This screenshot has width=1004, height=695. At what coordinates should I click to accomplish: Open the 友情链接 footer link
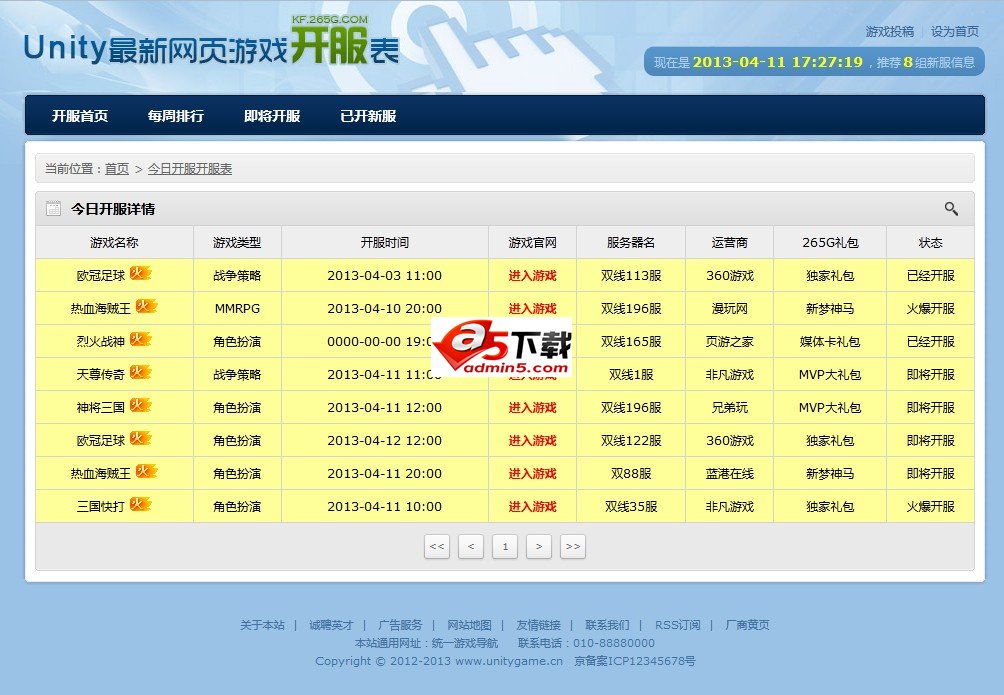pyautogui.click(x=538, y=625)
